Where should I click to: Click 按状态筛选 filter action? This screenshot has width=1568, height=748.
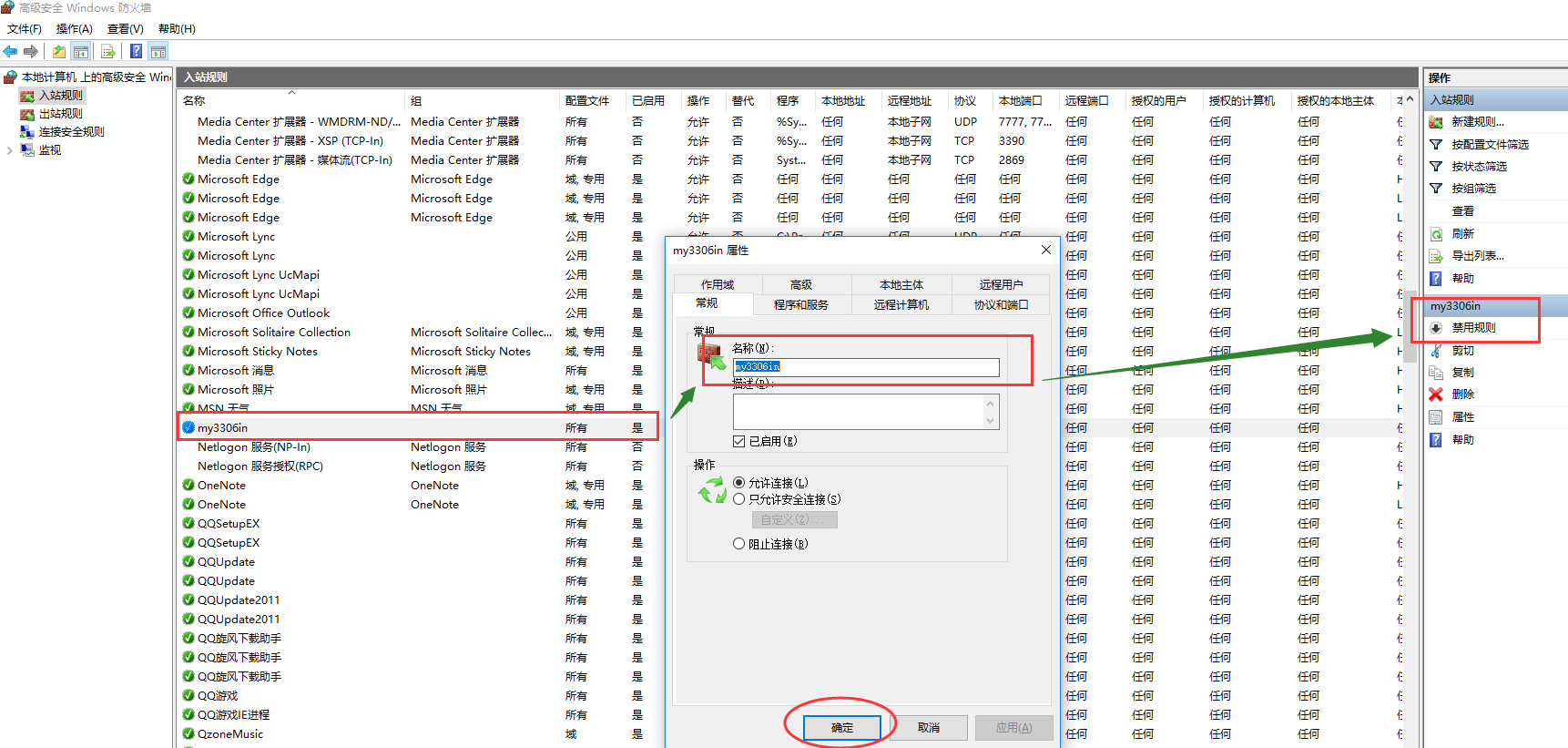[1479, 166]
